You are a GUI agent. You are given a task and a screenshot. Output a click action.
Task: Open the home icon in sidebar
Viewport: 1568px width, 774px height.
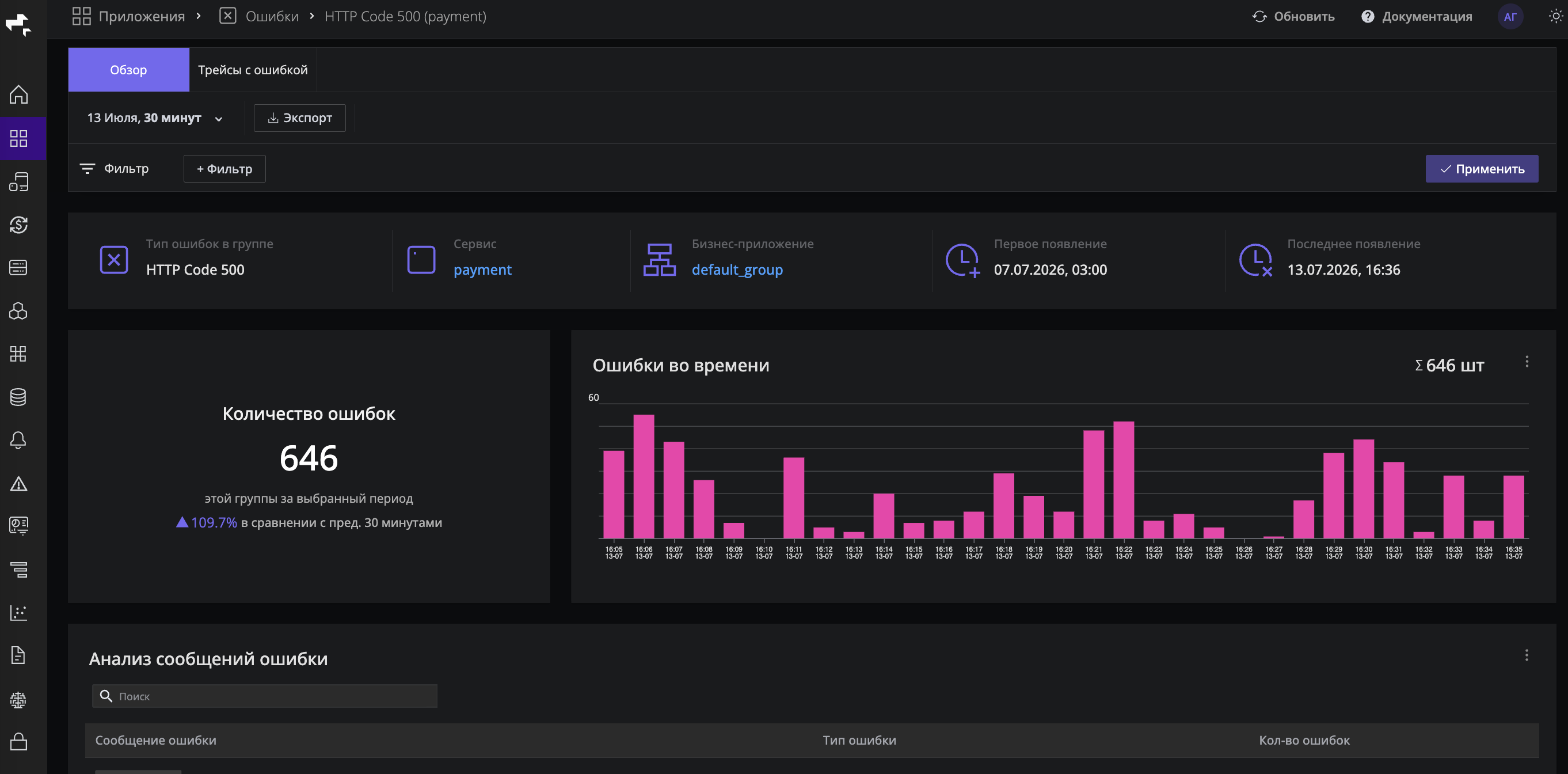point(18,94)
